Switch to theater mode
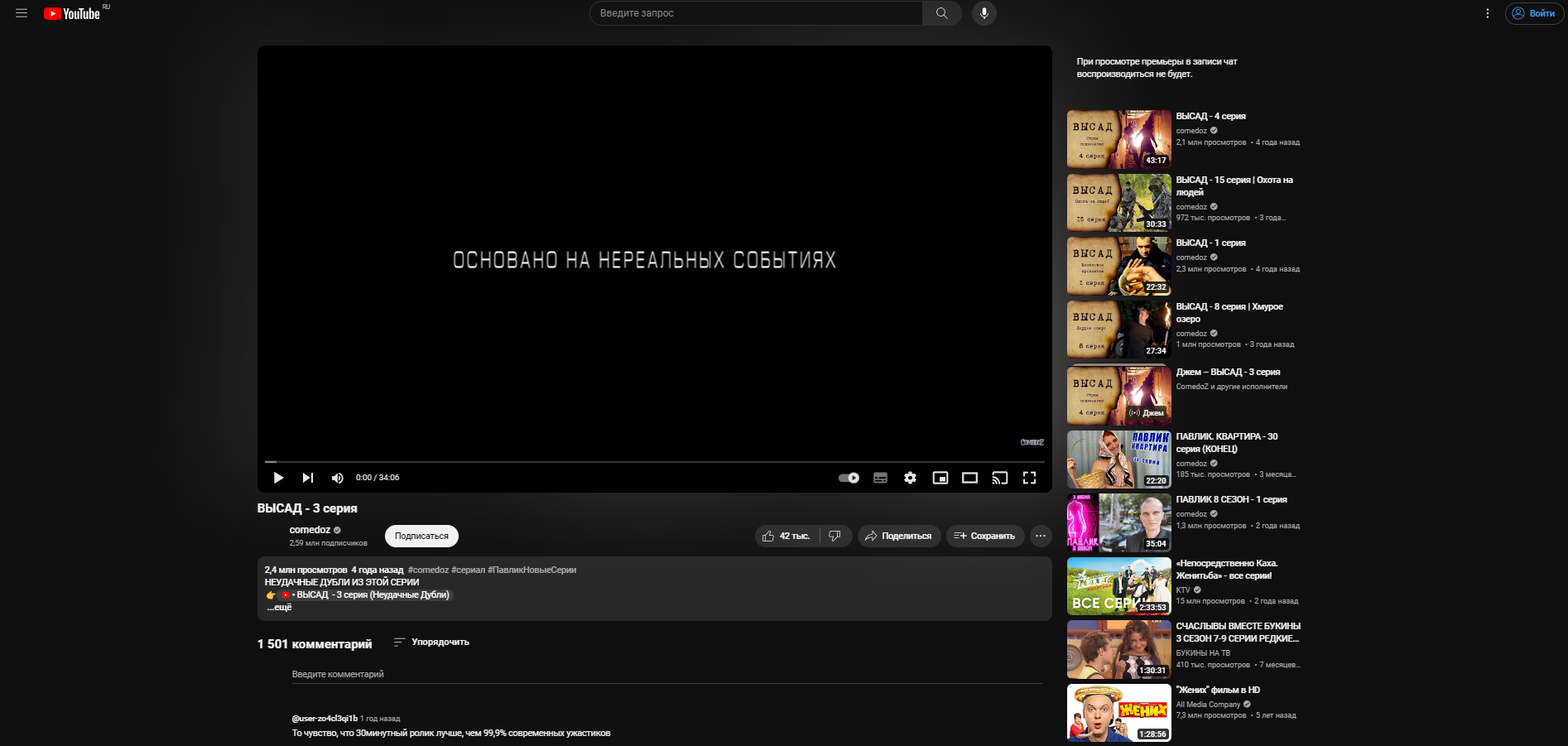Screen dimensions: 1568x746 coord(969,478)
